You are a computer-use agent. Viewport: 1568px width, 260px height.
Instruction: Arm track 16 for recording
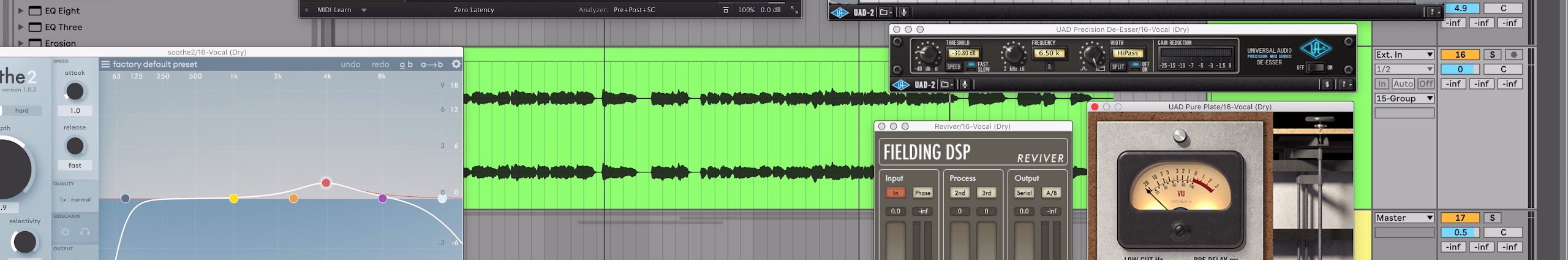click(1513, 55)
